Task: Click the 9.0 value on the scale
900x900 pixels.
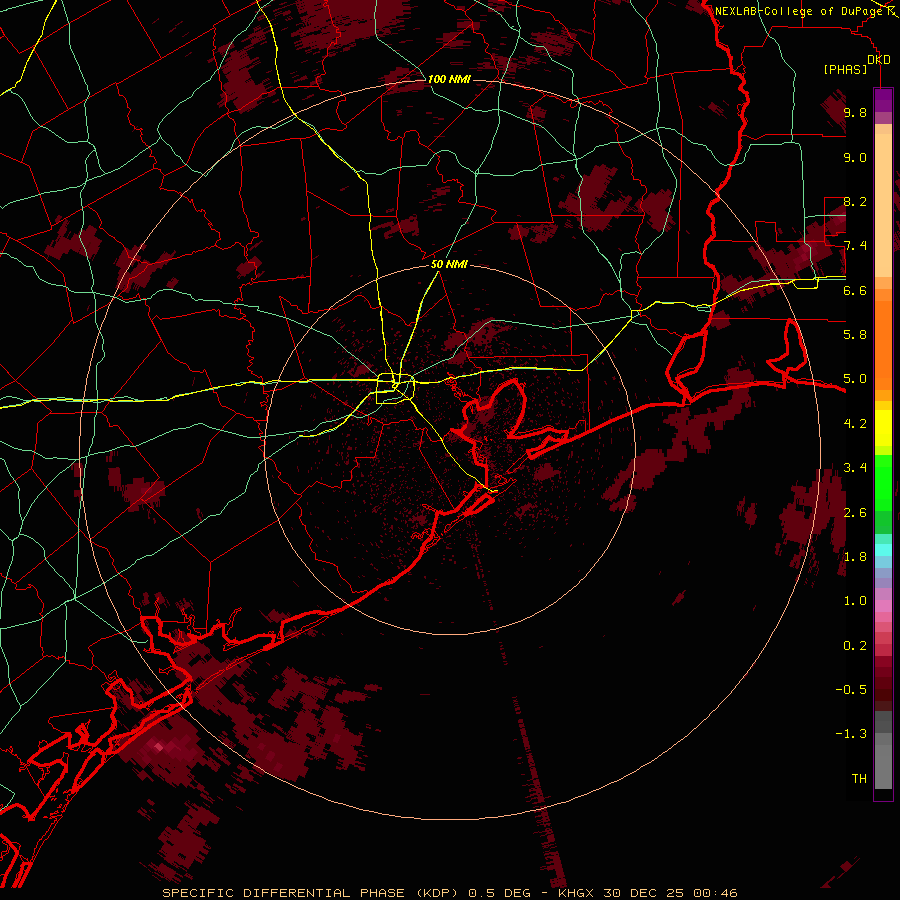Action: pos(855,158)
